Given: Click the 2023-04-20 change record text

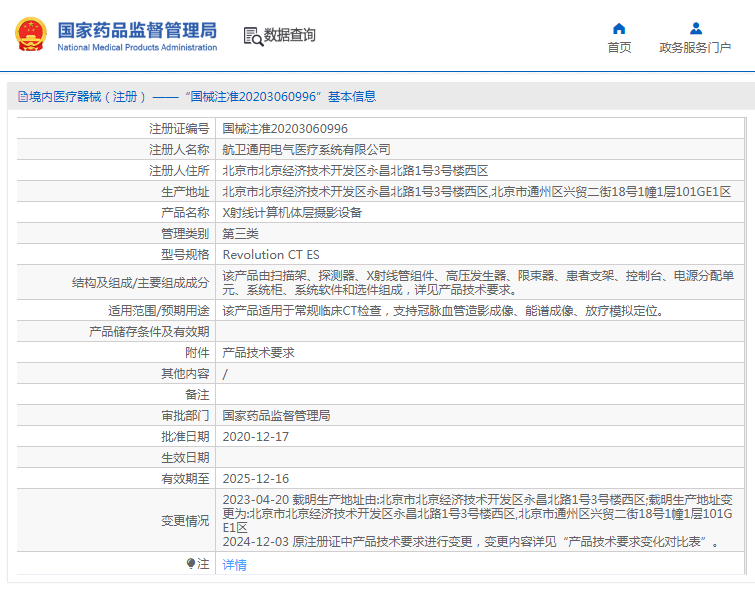Looking at the screenshot, I should coord(478,513).
